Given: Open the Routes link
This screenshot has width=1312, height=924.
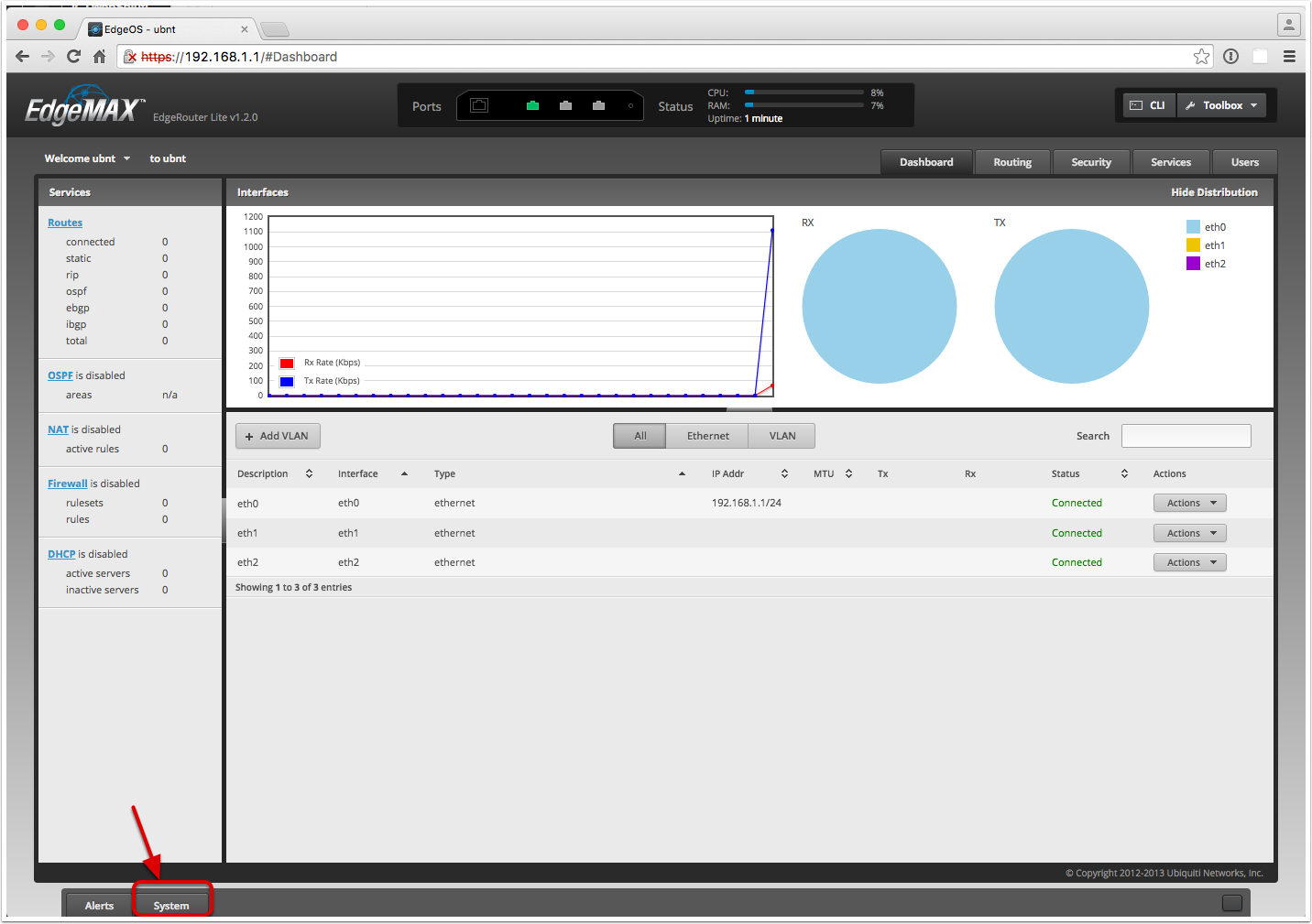Looking at the screenshot, I should [65, 223].
